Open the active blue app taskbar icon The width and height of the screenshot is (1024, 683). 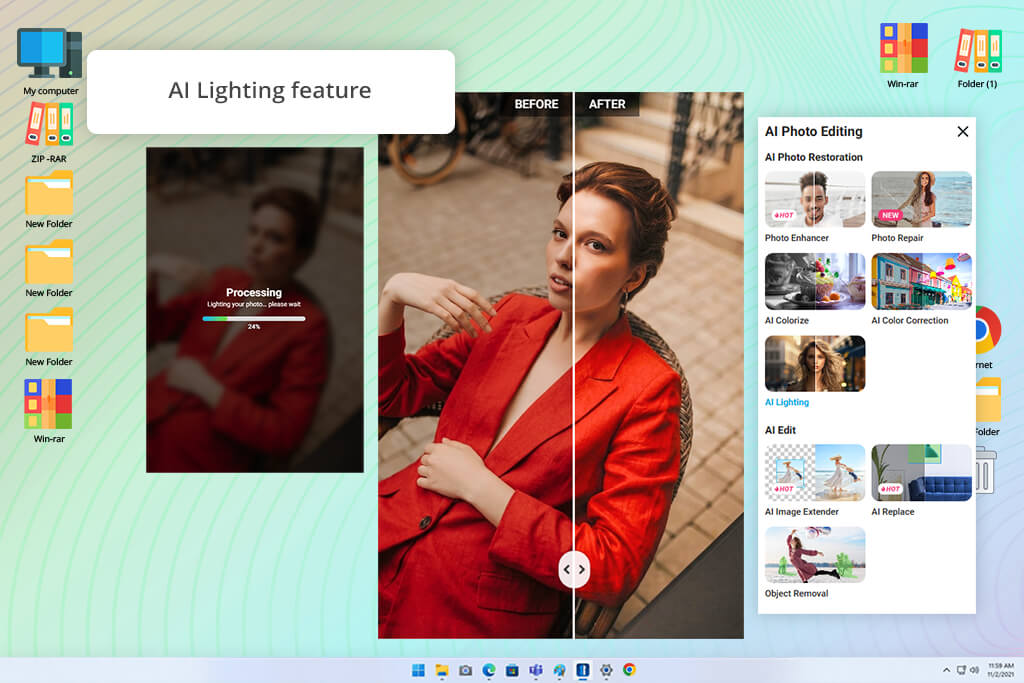583,670
